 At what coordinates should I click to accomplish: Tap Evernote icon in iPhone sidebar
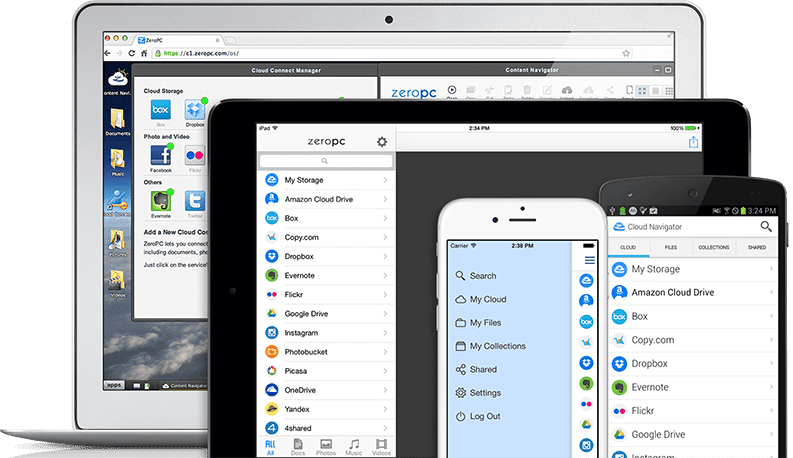pos(586,384)
